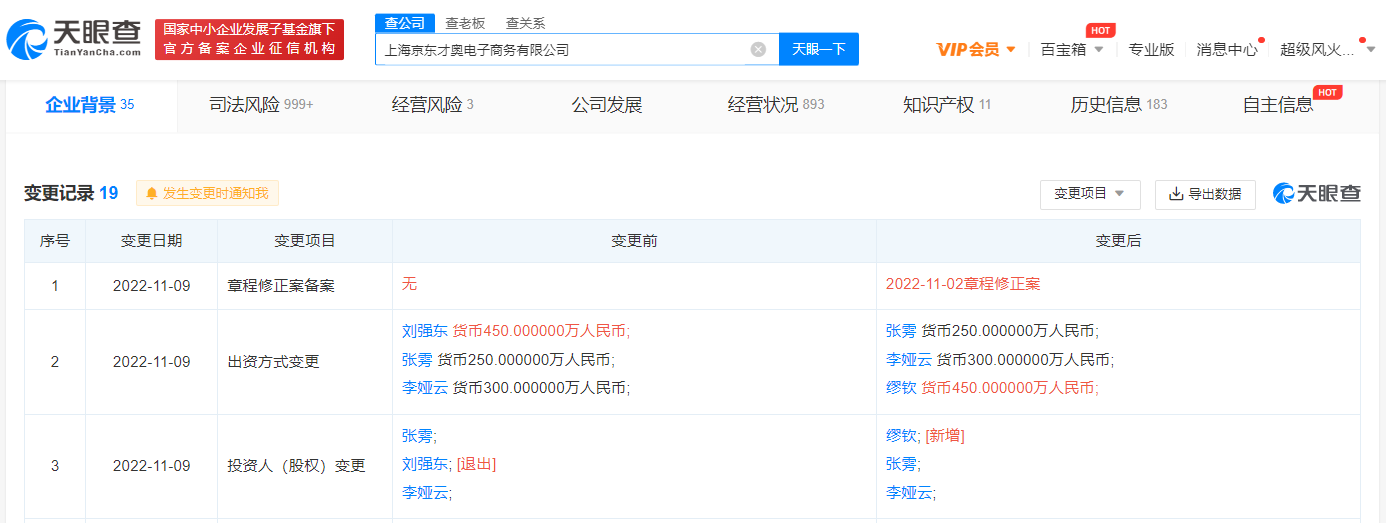Open the 经营风险 tab
The image size is (1386, 523).
tap(432, 105)
